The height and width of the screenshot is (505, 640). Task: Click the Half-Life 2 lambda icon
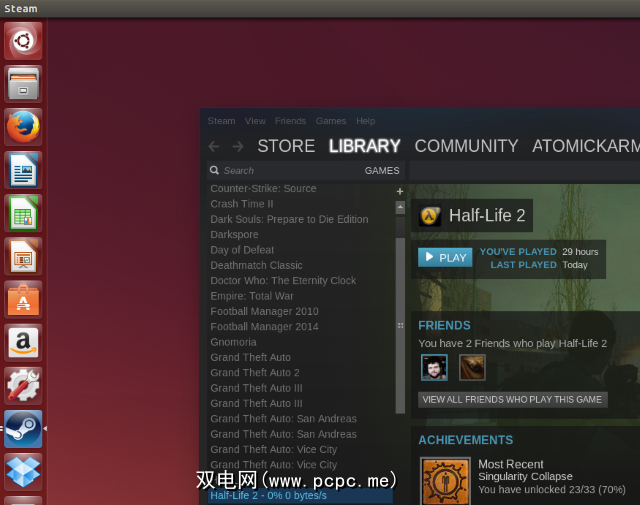tap(430, 216)
